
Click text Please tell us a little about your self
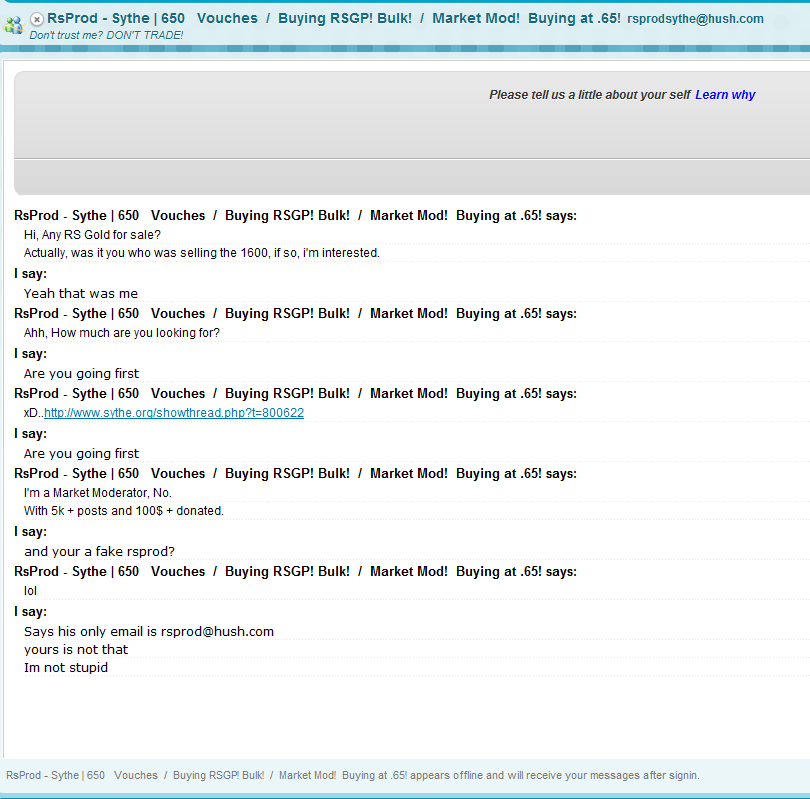[589, 95]
